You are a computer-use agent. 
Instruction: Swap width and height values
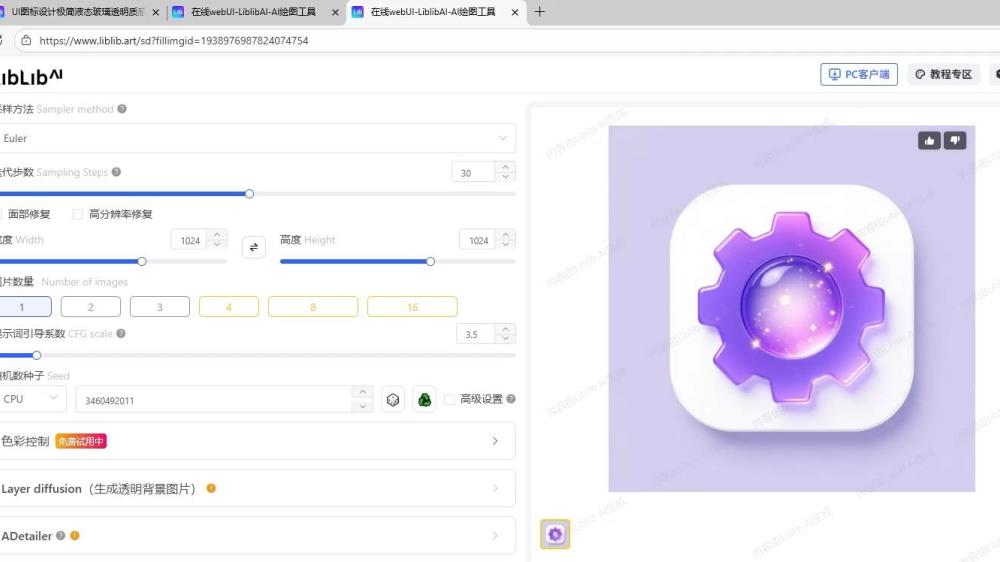point(254,247)
